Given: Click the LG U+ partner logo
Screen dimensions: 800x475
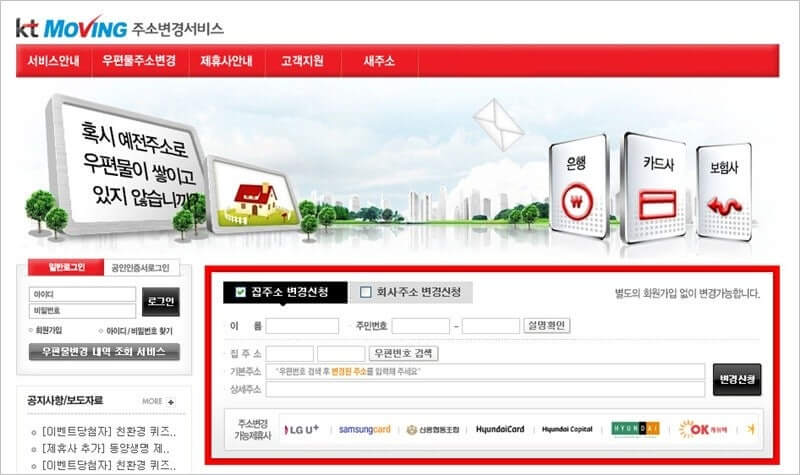Looking at the screenshot, I should click(302, 430).
